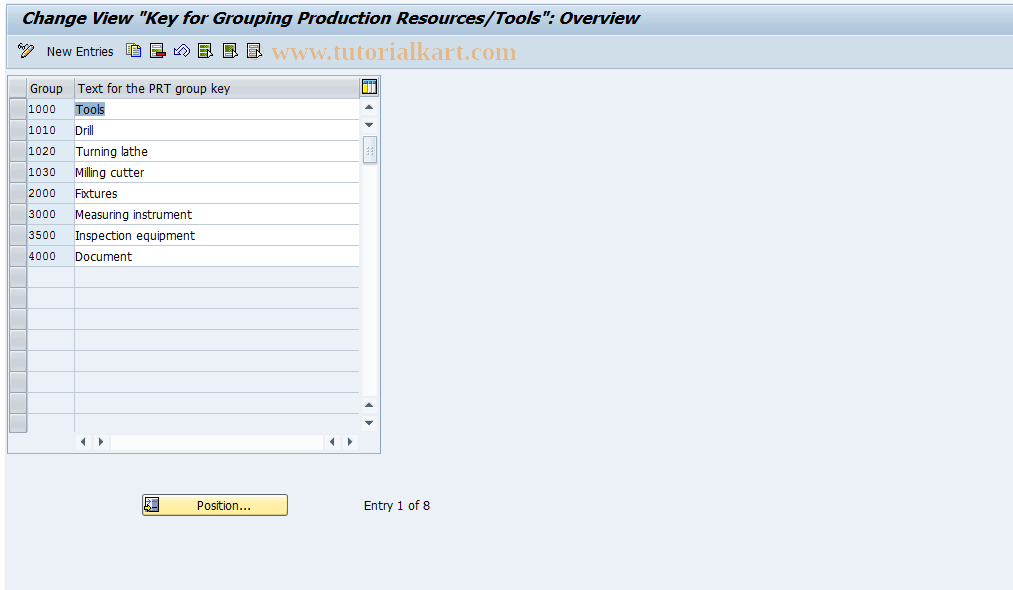Select all entries with Select All icon
This screenshot has height=590, width=1013.
click(205, 50)
